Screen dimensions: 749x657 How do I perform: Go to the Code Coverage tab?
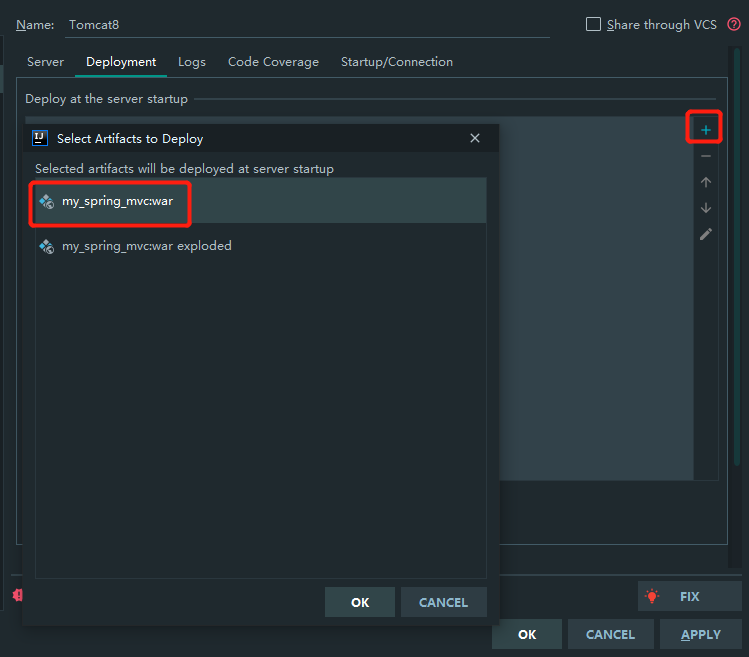[273, 62]
